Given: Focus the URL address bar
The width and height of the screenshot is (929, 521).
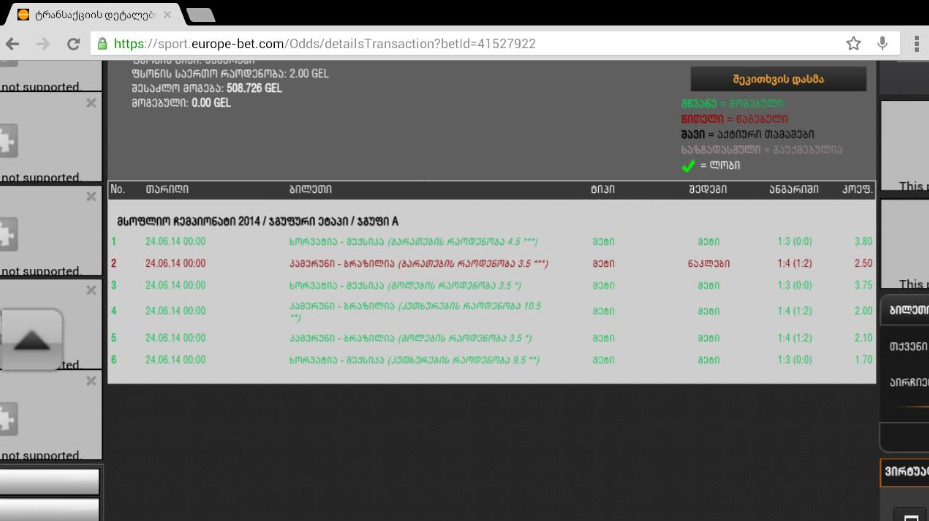Looking at the screenshot, I should (x=474, y=44).
